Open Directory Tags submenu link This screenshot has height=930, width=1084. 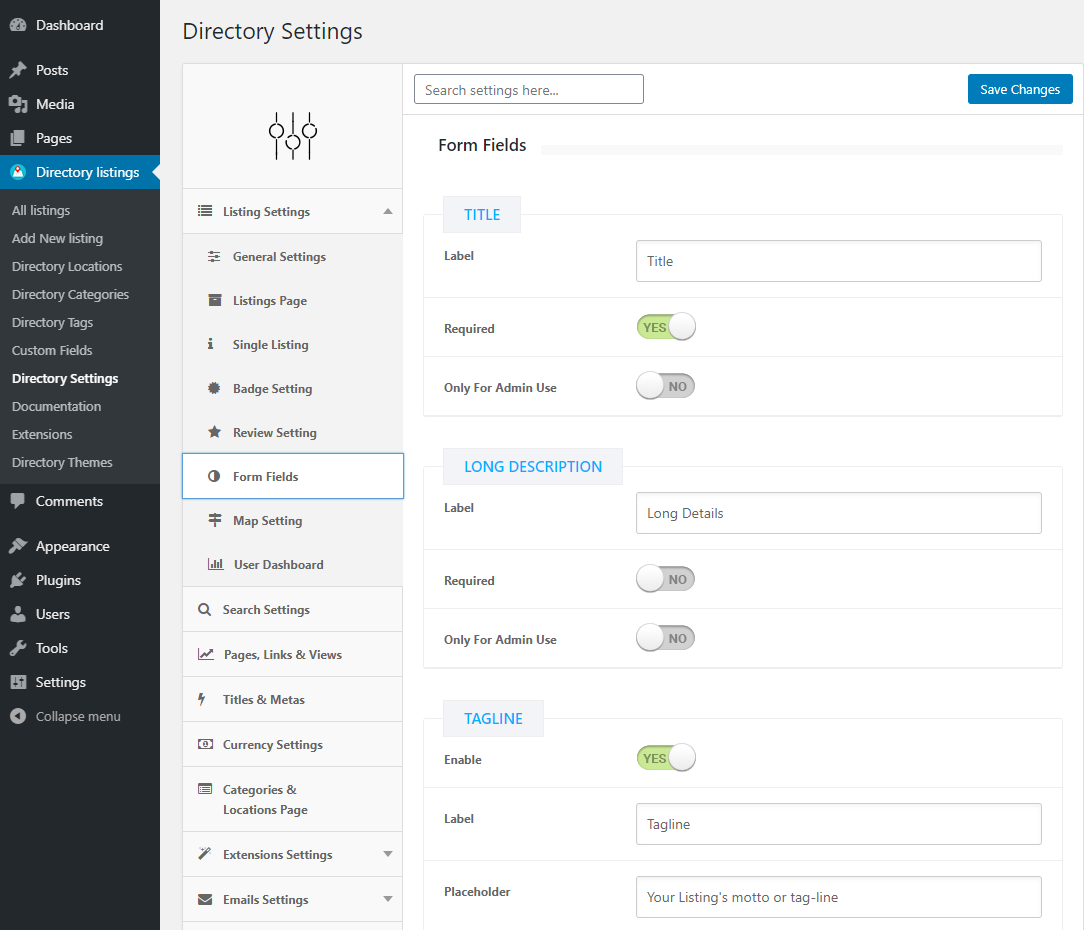52,322
